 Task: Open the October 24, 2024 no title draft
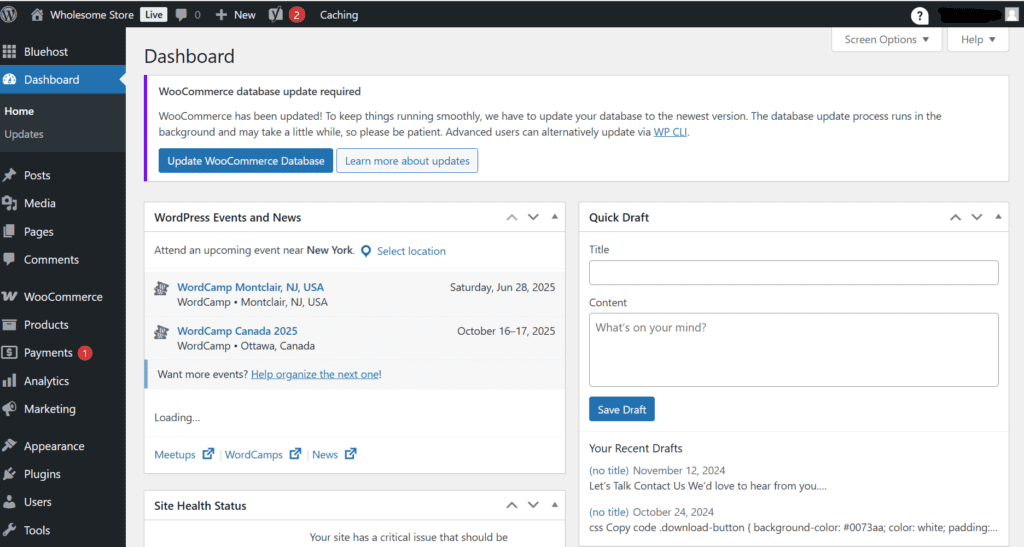pos(609,512)
